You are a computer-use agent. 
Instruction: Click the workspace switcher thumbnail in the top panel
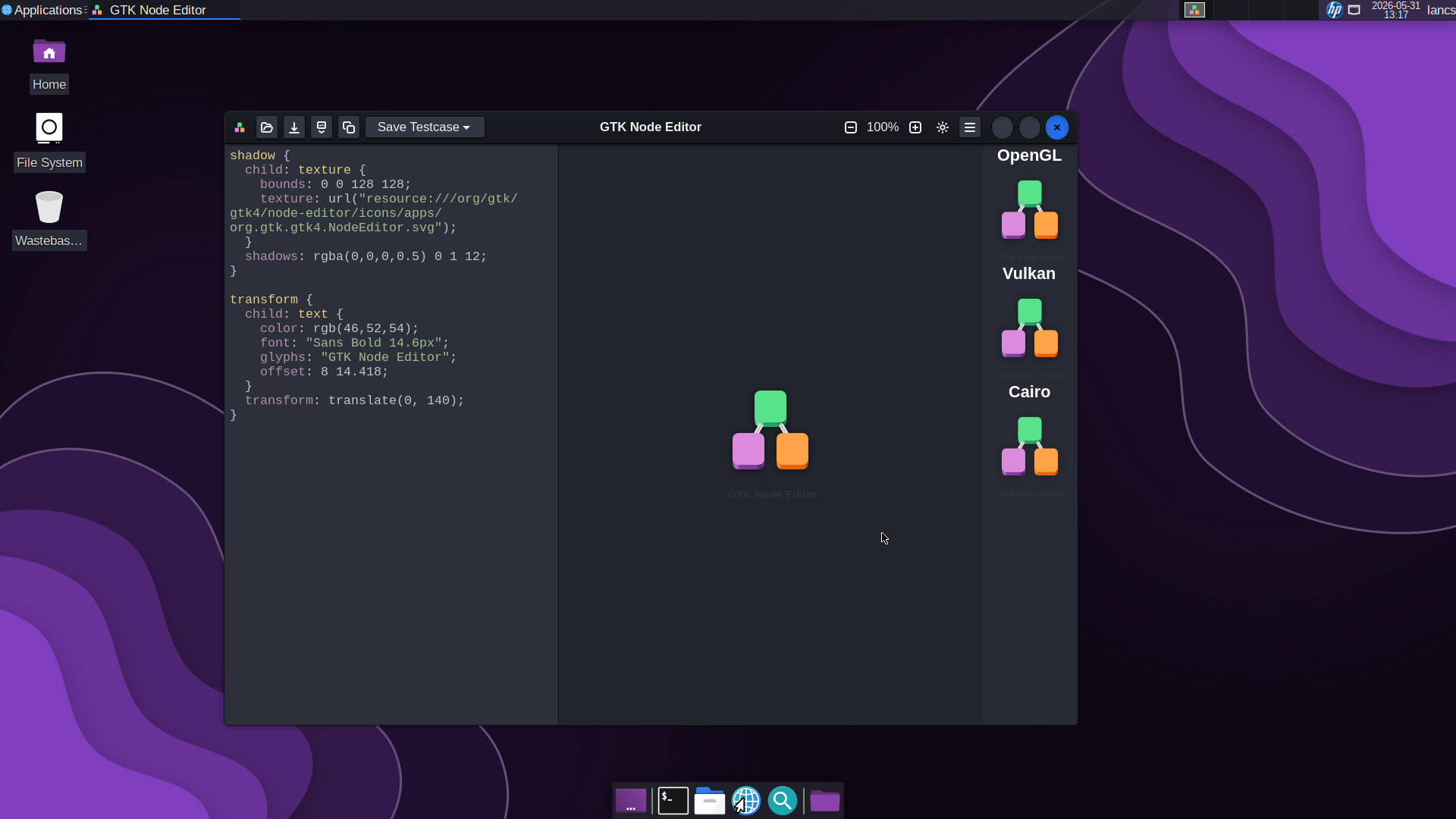pyautogui.click(x=1194, y=10)
